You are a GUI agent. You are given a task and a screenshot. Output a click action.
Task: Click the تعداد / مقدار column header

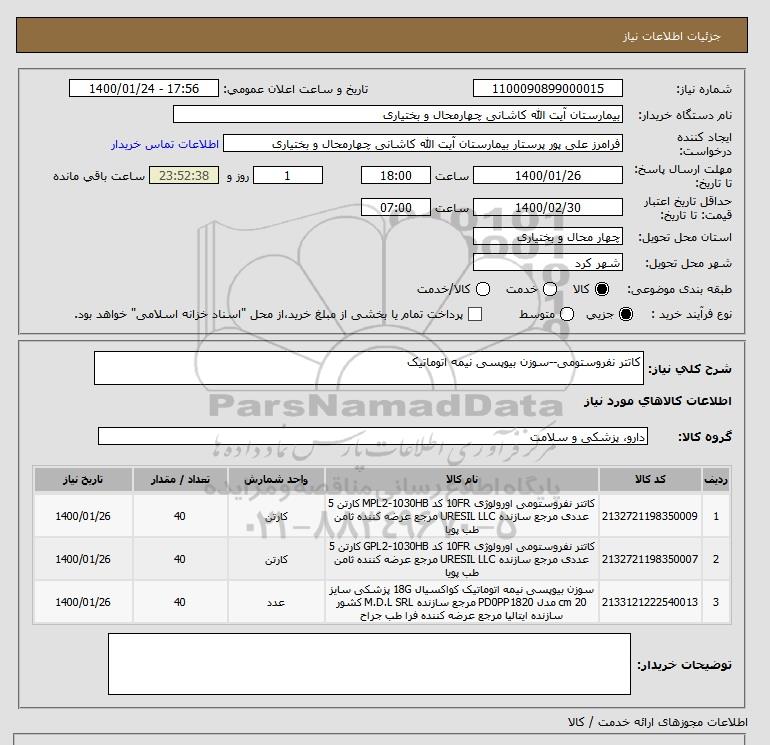point(180,479)
